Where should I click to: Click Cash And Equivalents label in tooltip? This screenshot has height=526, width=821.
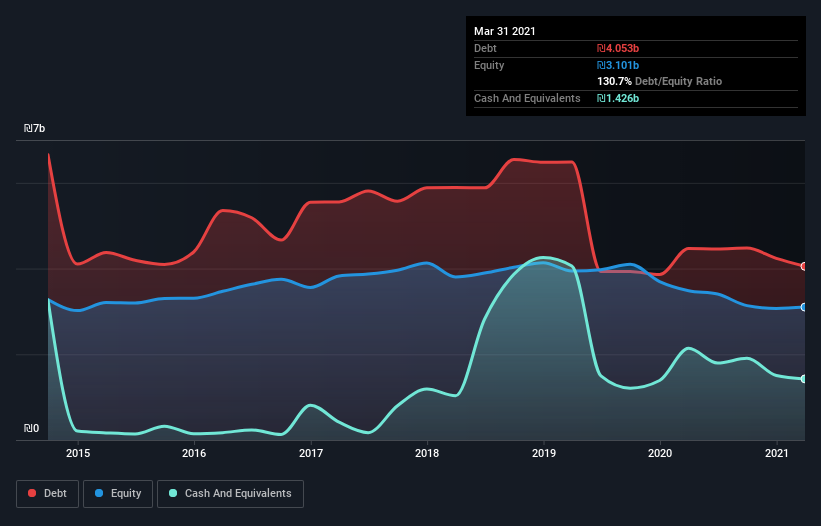[x=527, y=98]
